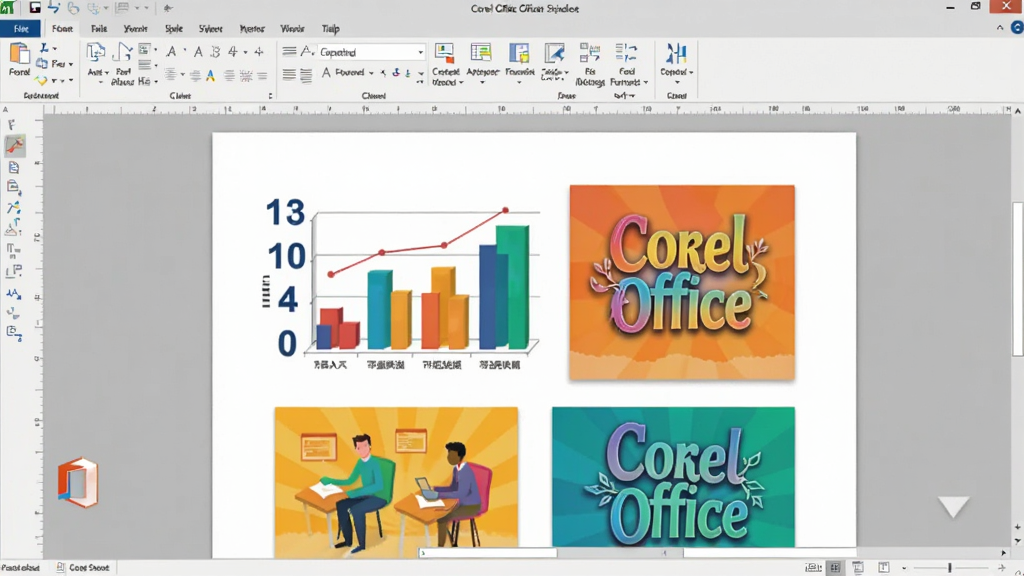Click the 'Fad Furnartt' icon in the ribbon
The image size is (1024, 576).
[626, 54]
